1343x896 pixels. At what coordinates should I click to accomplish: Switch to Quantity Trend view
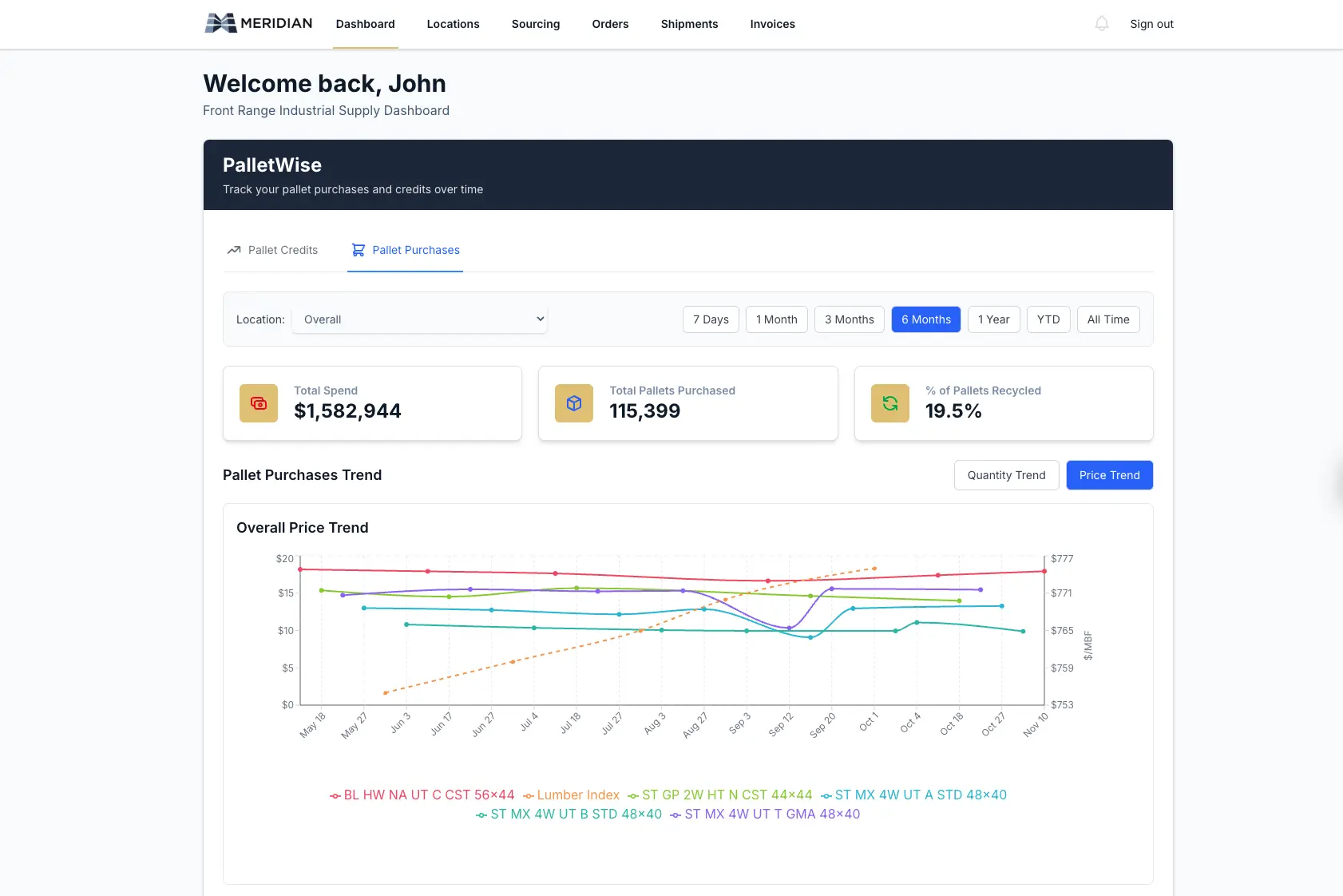1006,475
